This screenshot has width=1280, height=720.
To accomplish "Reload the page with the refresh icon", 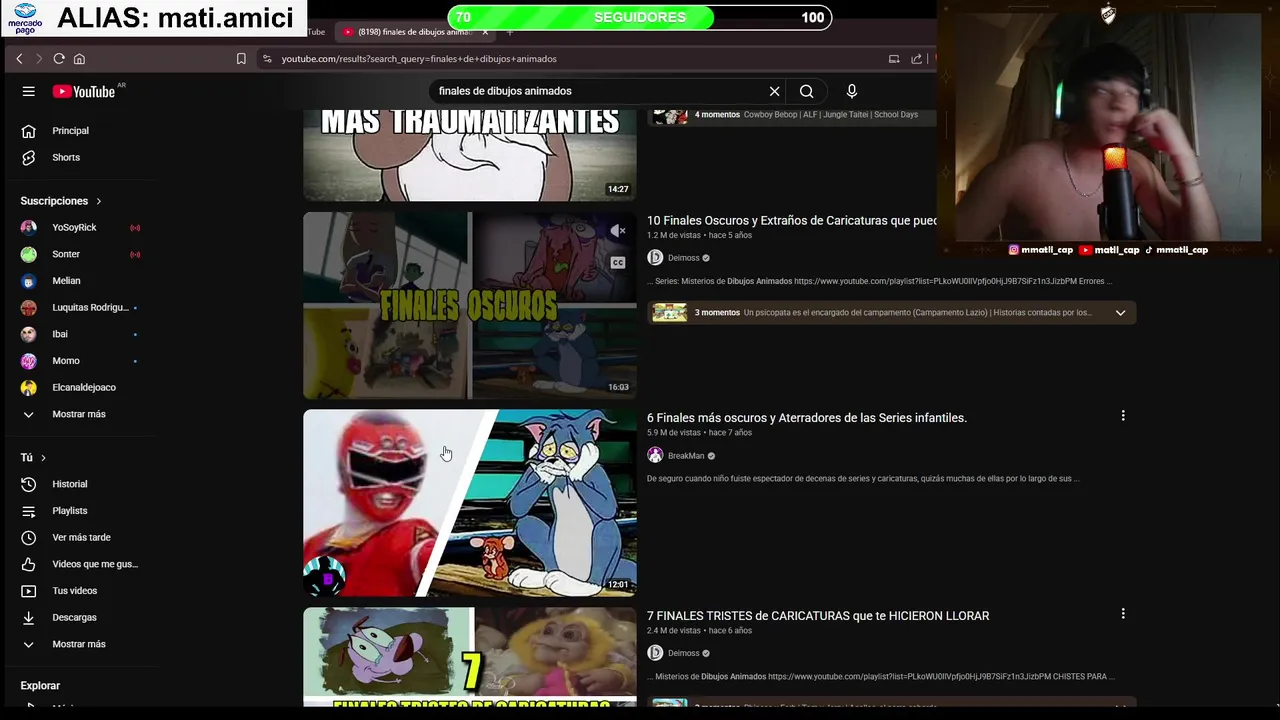I will [x=59, y=59].
